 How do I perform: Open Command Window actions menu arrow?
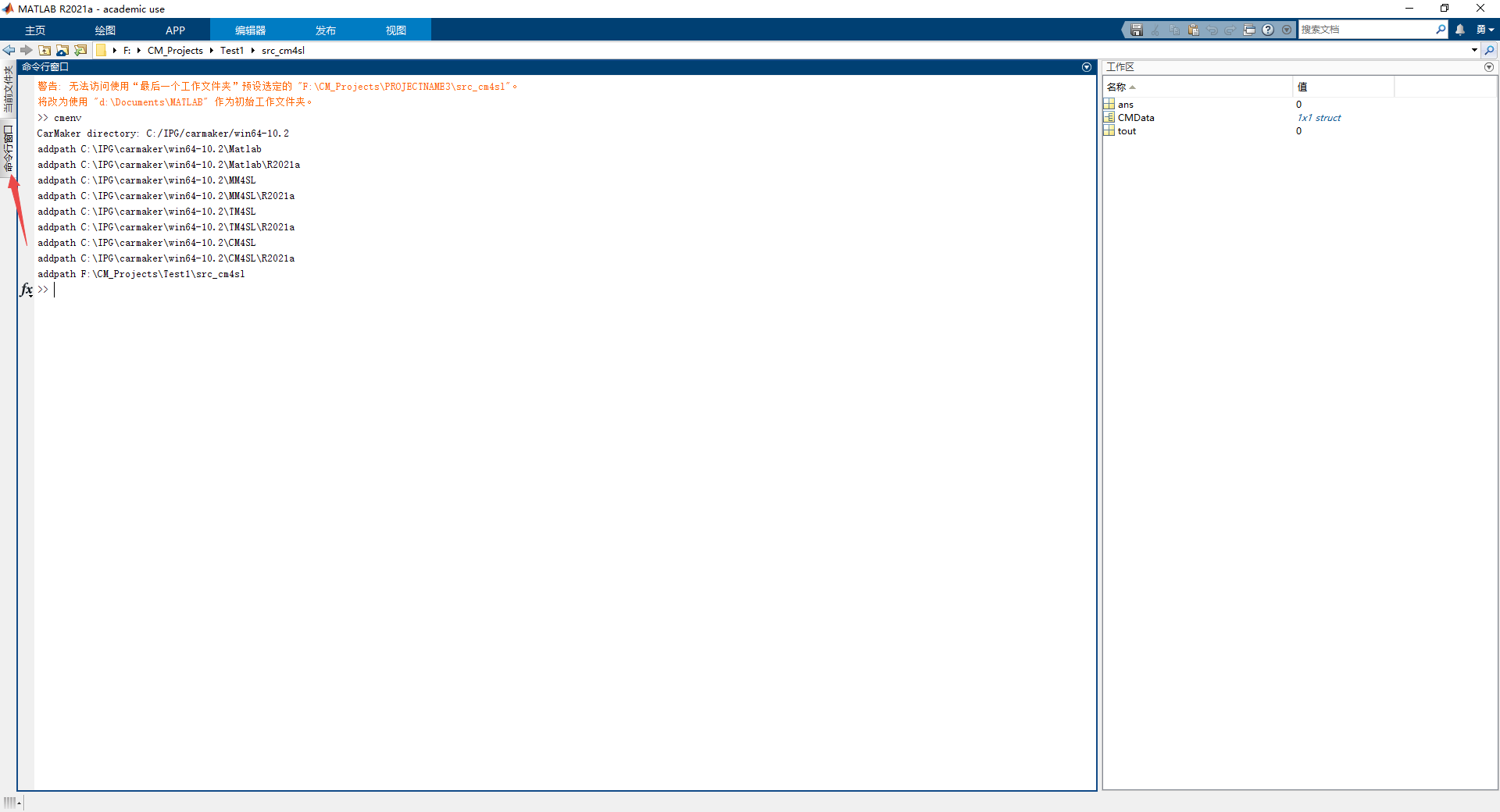tap(1087, 67)
